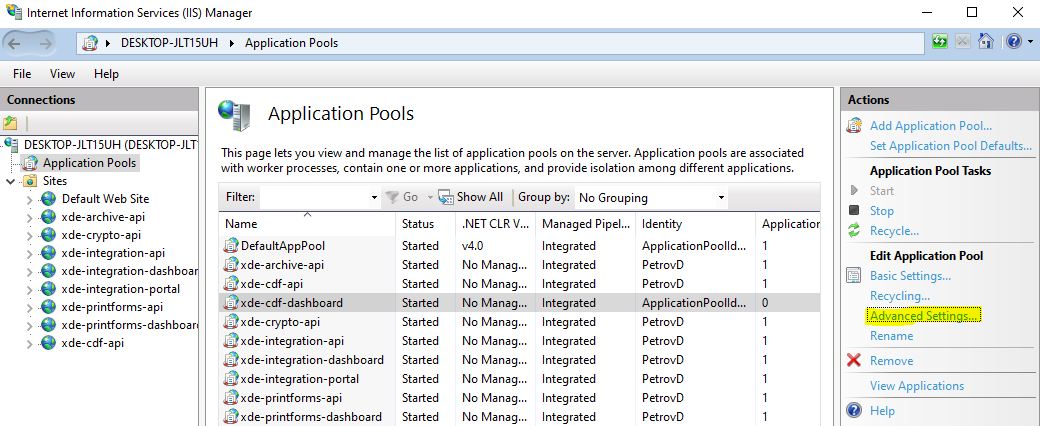Click Set Application Pool Defaults link
1040x426 pixels.
click(x=951, y=145)
